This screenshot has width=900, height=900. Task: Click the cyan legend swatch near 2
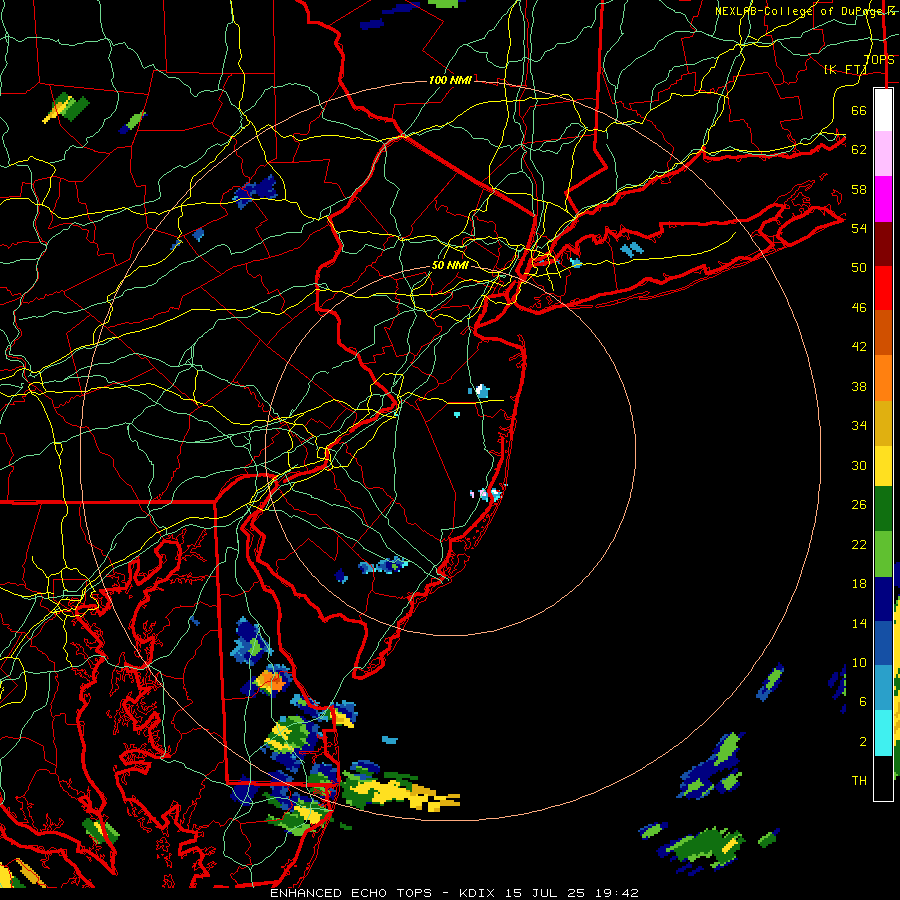click(x=883, y=733)
